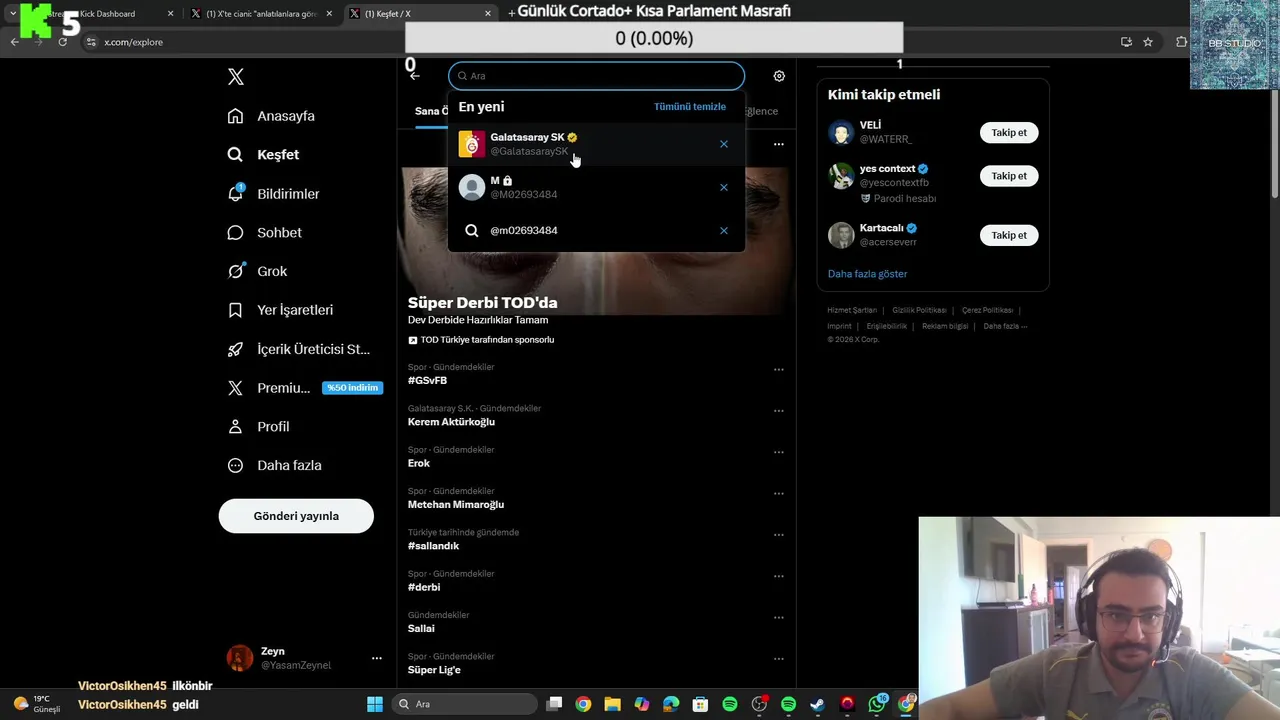Follow Kartacalı with Takip et
Image resolution: width=1280 pixels, height=720 pixels.
1009,236
